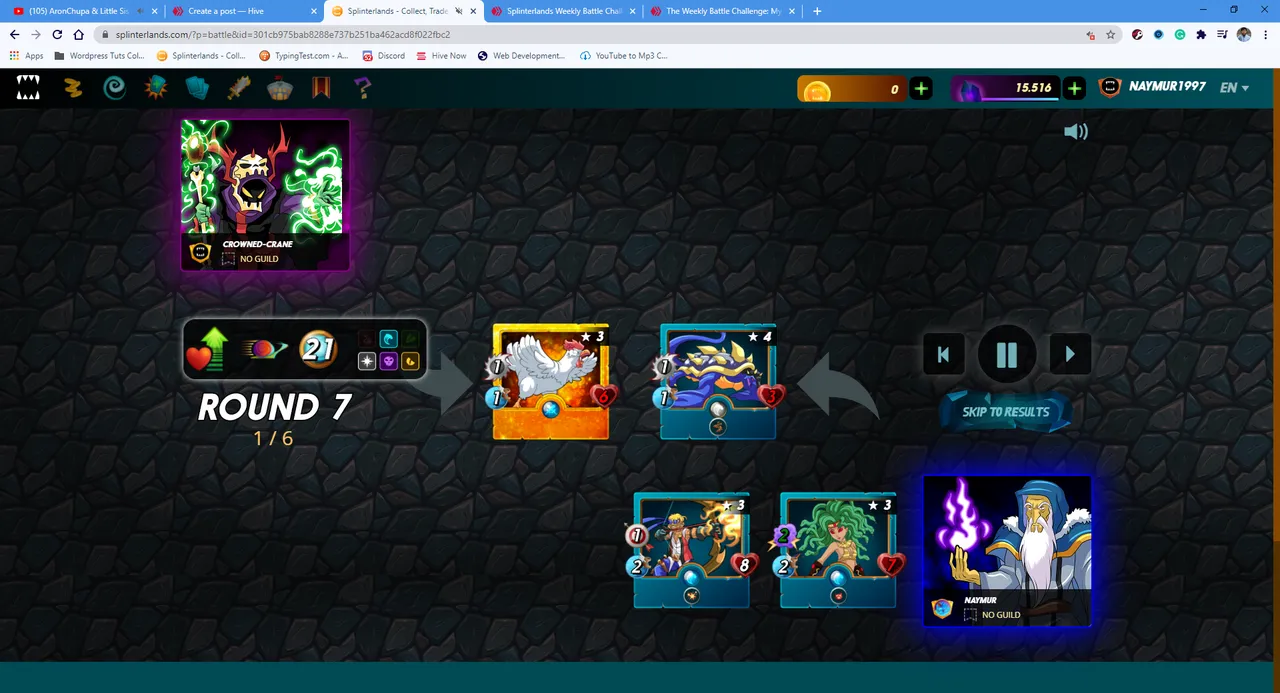Open the teal spiral menu icon
Image resolution: width=1280 pixels, height=693 pixels.
pyautogui.click(x=115, y=88)
